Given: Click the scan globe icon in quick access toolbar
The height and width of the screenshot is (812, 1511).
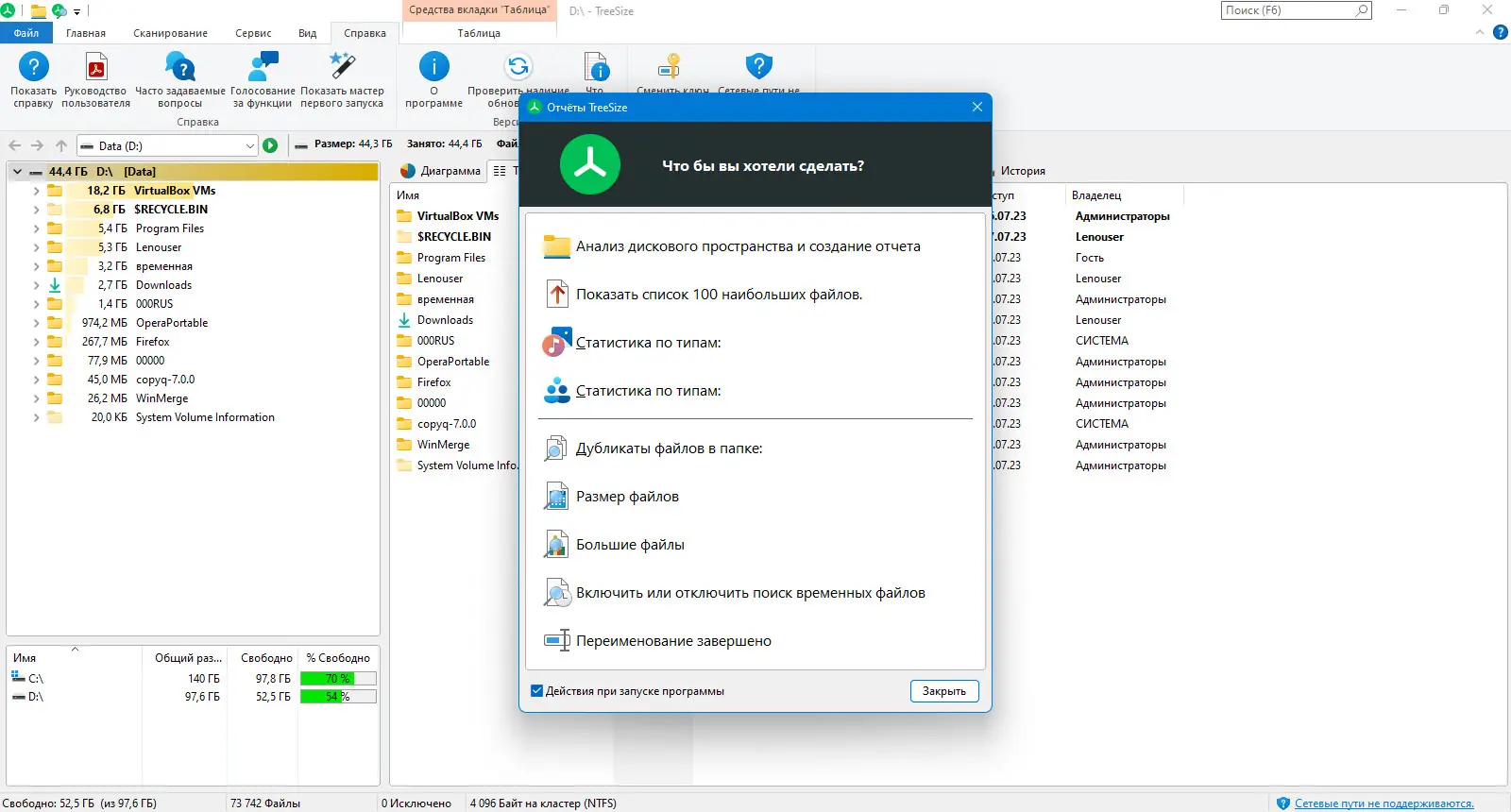Looking at the screenshot, I should 59,11.
